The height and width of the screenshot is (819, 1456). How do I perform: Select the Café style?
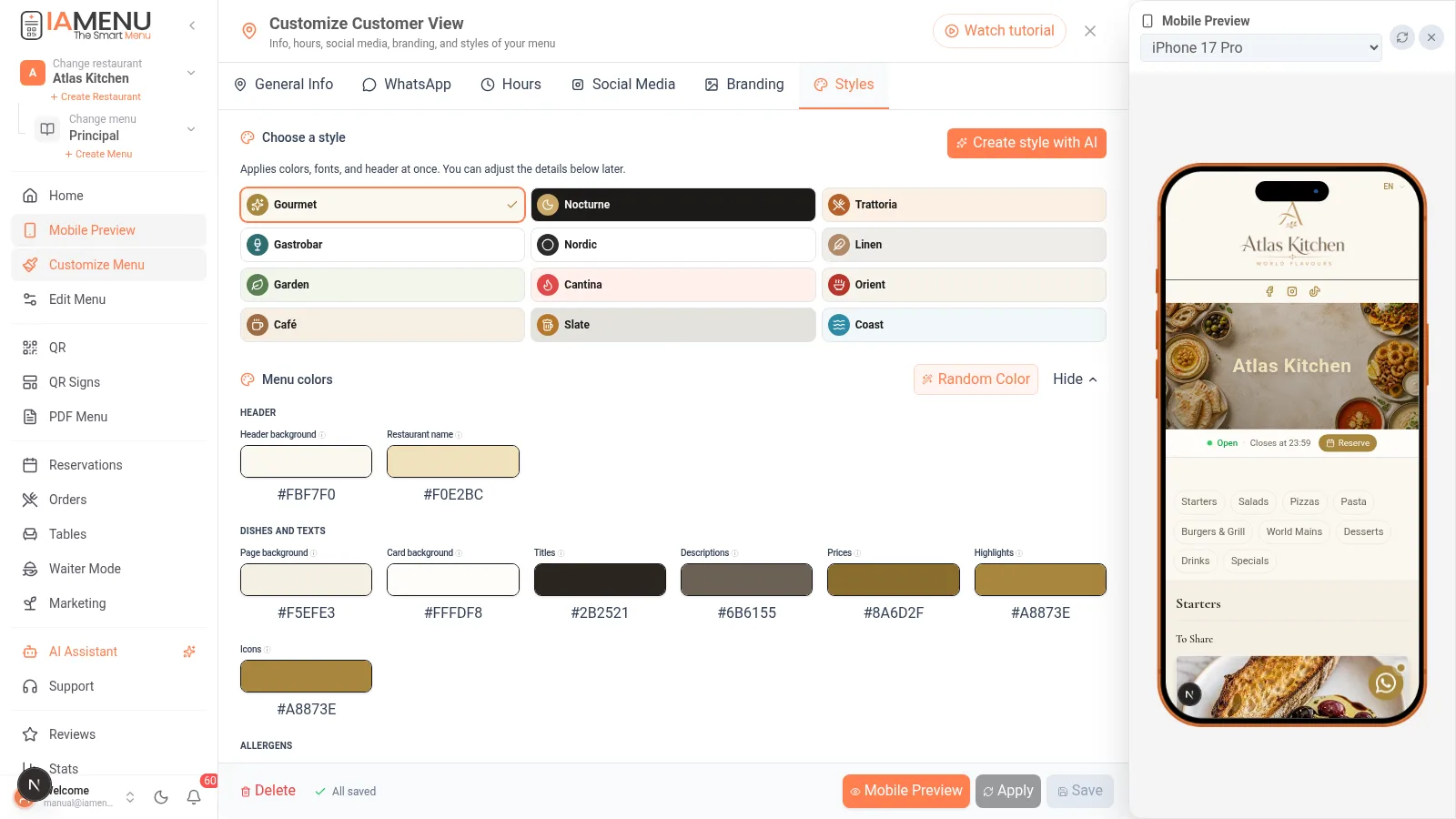click(382, 325)
